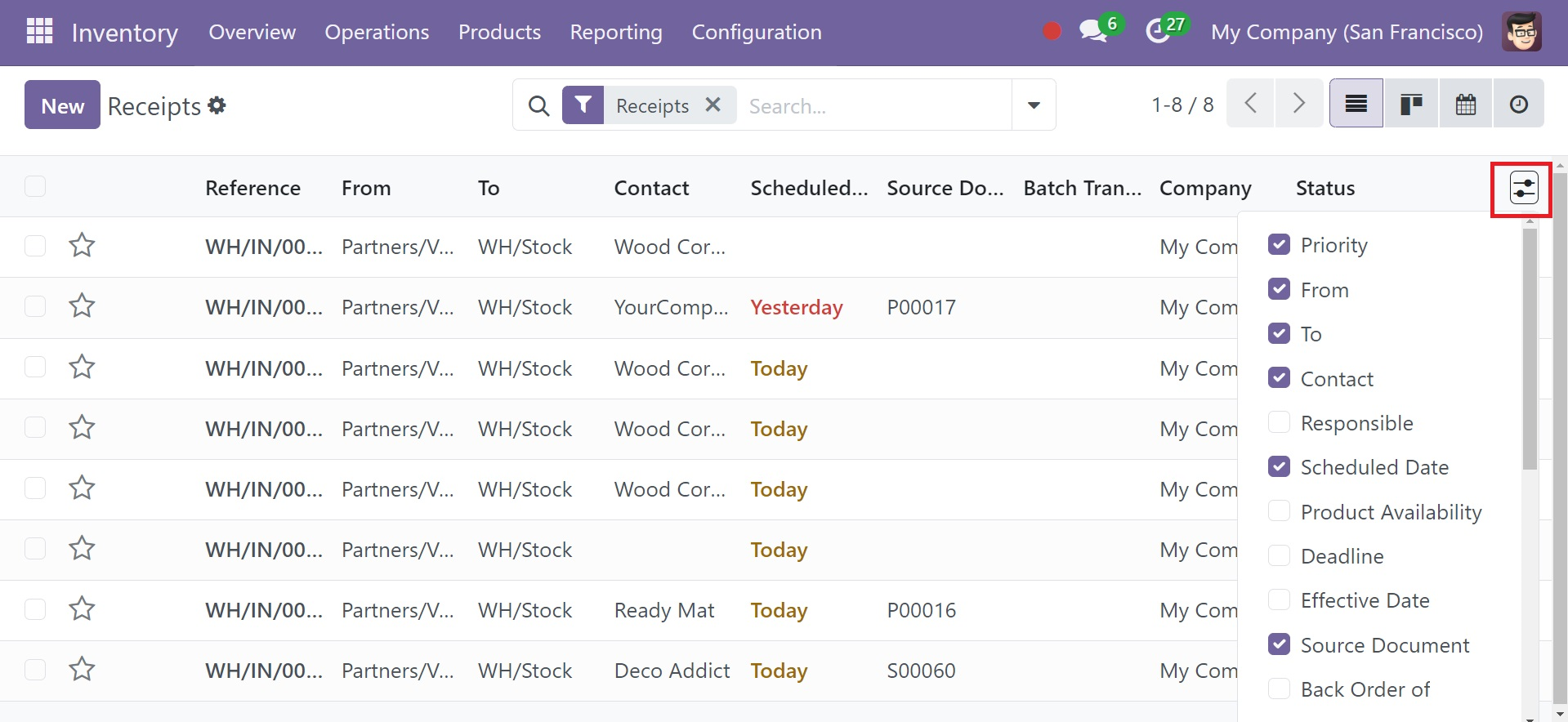1568x722 pixels.
Task: Open the company switcher My Company (San Francisco)
Action: point(1347,32)
